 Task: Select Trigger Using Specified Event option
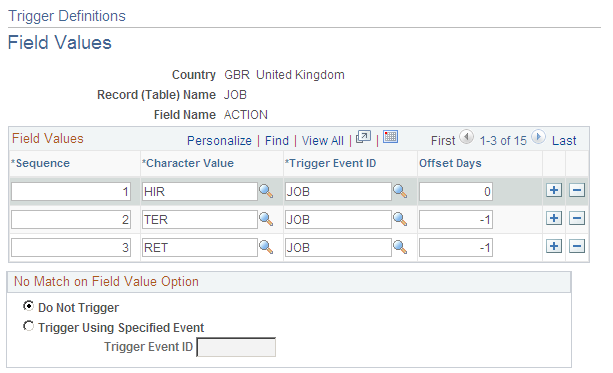point(28,326)
